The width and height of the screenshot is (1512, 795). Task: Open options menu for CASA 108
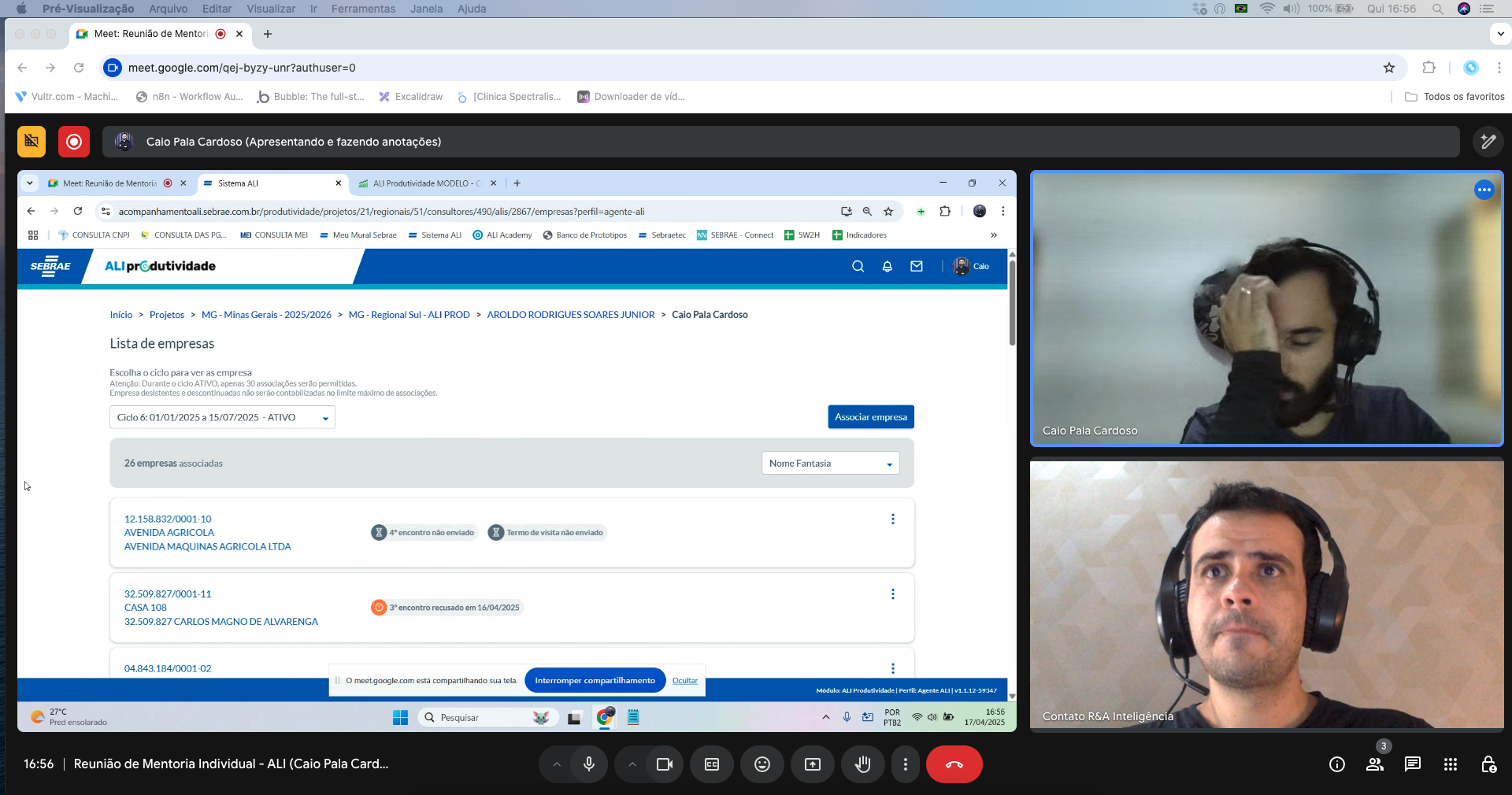click(893, 594)
